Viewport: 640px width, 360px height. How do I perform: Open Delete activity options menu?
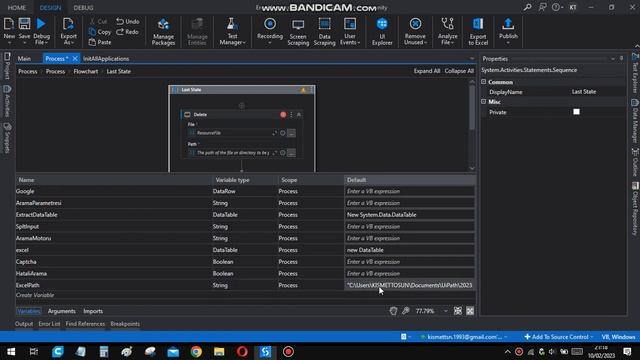coord(291,115)
